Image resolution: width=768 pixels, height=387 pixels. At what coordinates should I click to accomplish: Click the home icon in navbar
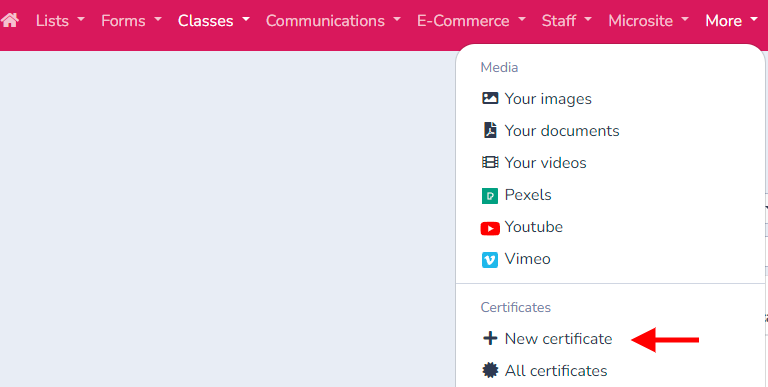pos(10,21)
